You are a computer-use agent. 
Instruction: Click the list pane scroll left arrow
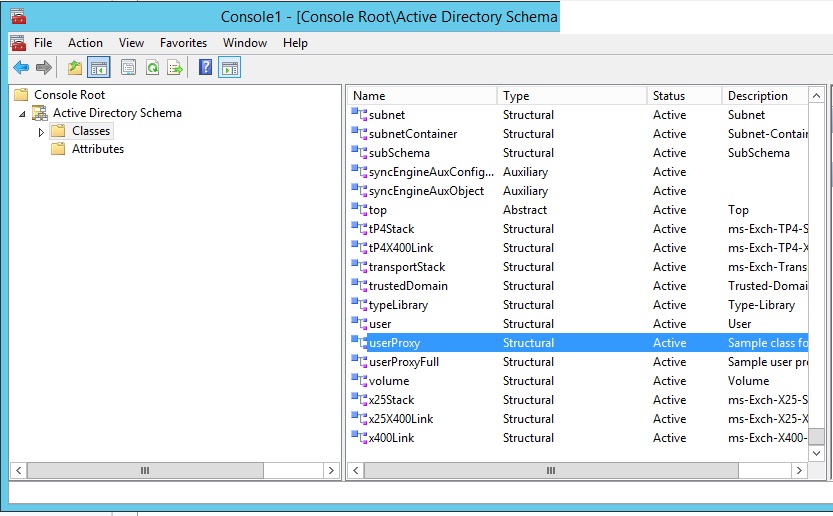tap(356, 470)
